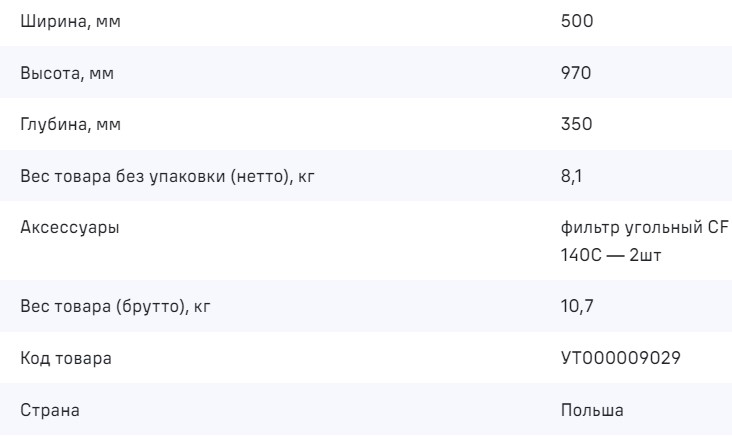Click the 'Глубина, мм' label

click(x=66, y=125)
